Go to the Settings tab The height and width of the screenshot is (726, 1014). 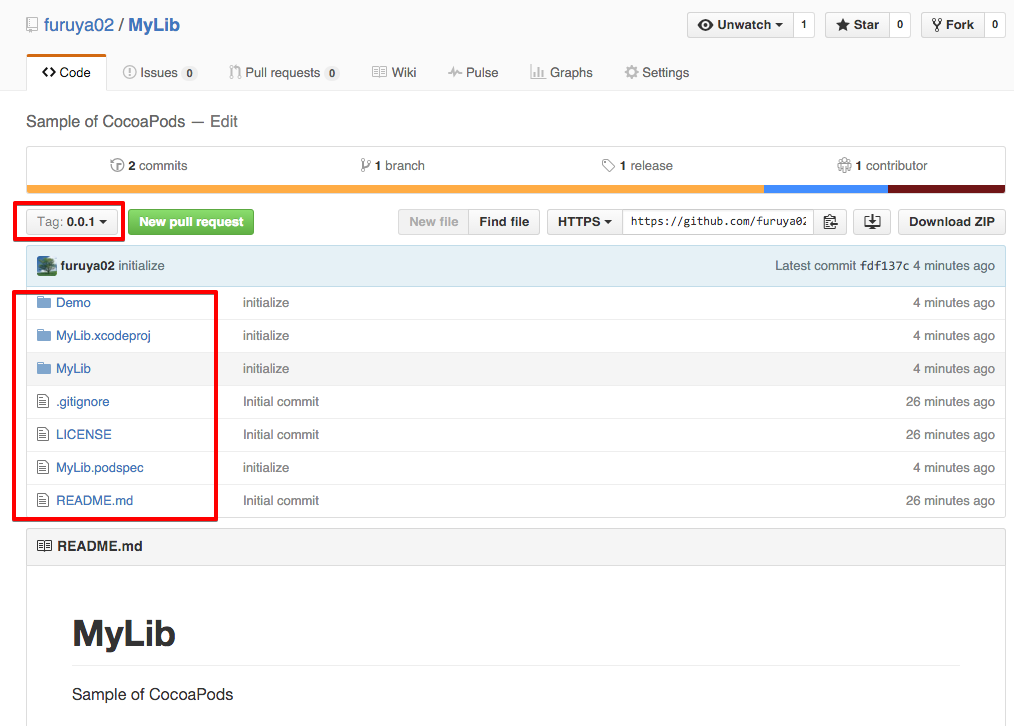(656, 73)
